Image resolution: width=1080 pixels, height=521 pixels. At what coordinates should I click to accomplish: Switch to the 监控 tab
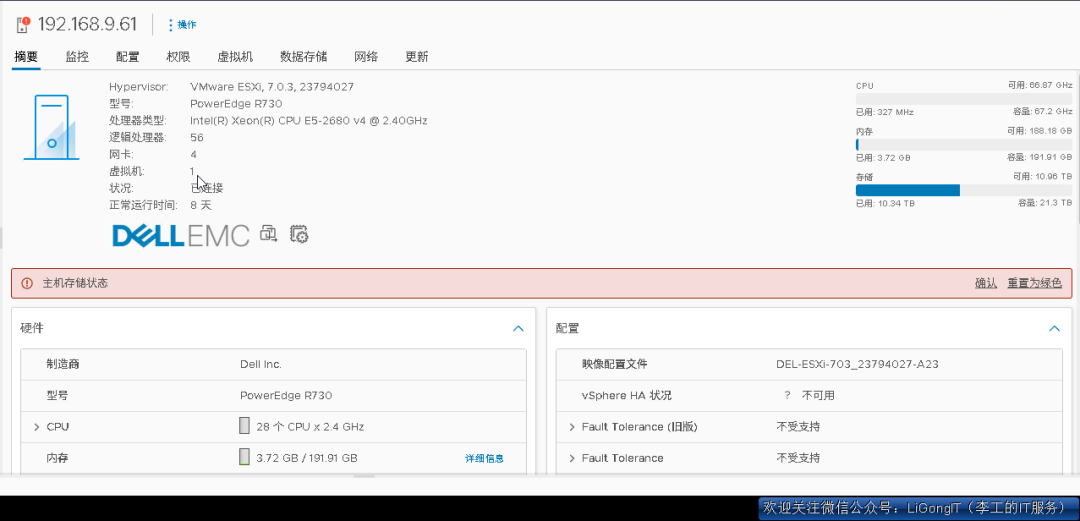coord(77,57)
